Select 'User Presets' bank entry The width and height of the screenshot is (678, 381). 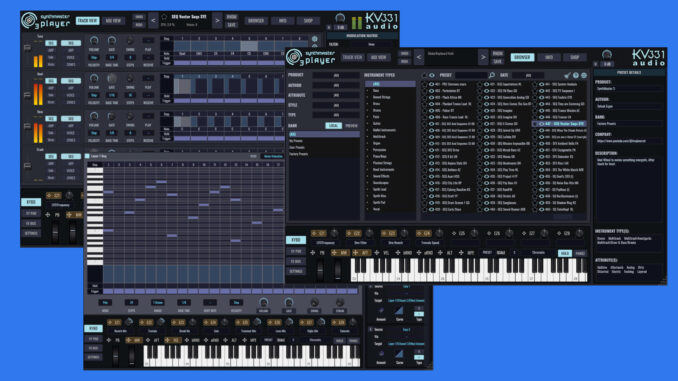(x=297, y=147)
